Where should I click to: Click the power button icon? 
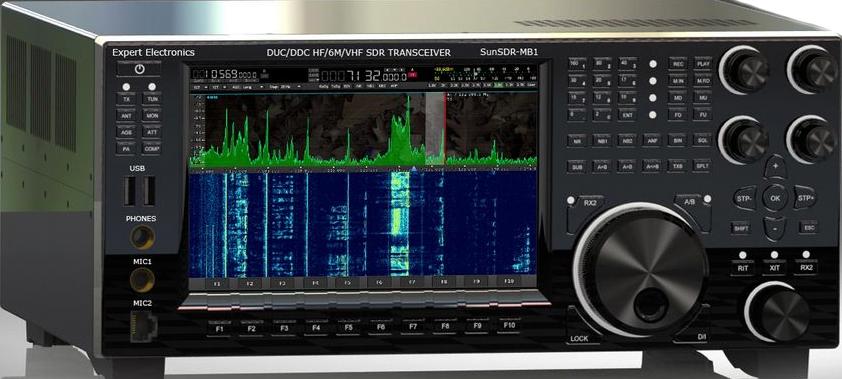click(x=140, y=69)
